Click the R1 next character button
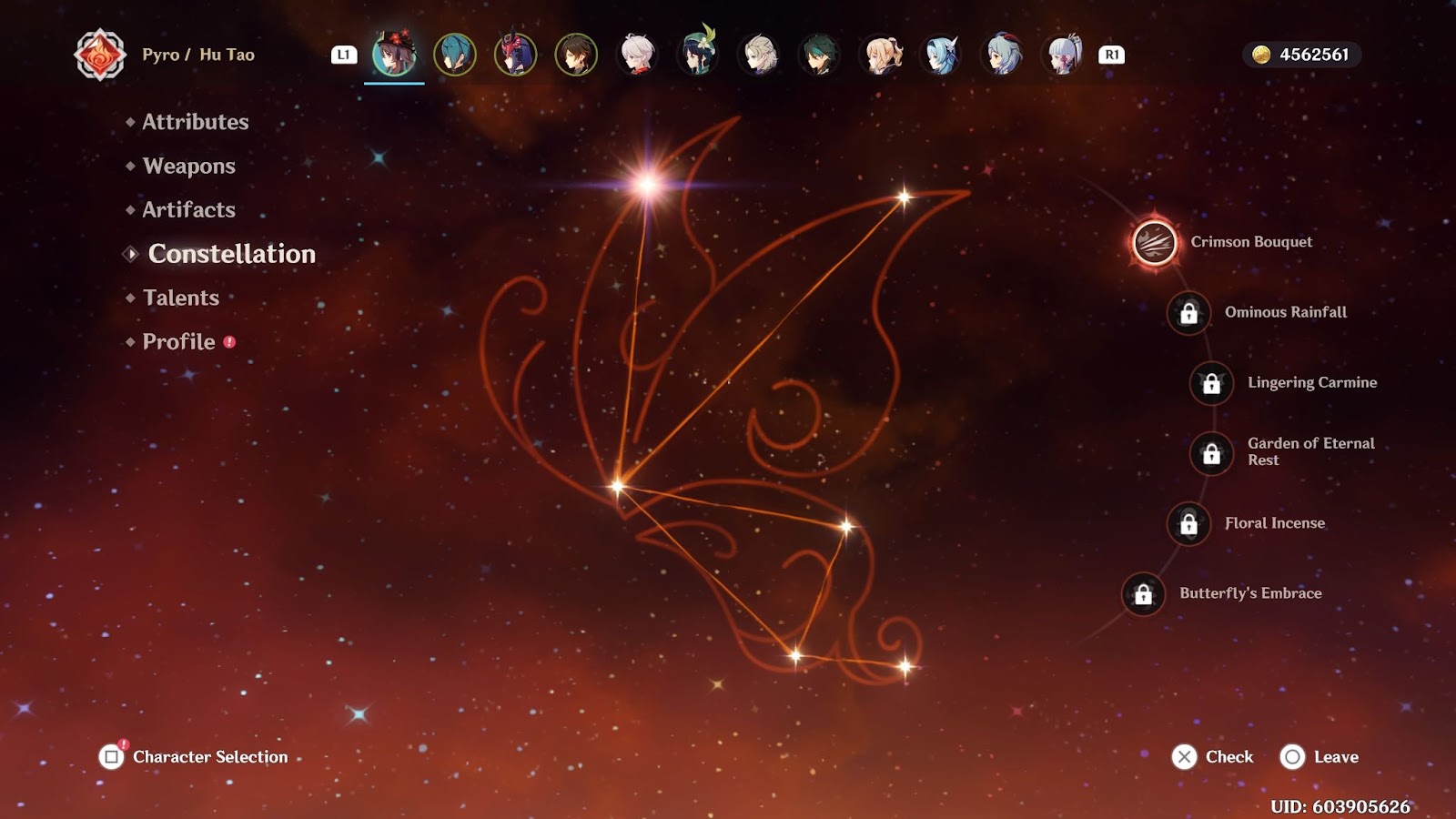This screenshot has height=819, width=1456. 1111,55
